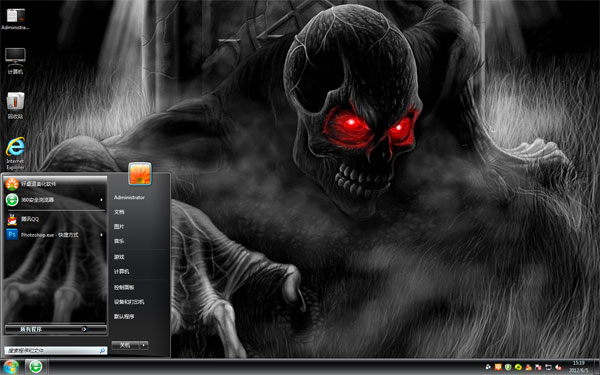Open 默认程序 in the Start menu
The height and width of the screenshot is (375, 600).
(124, 316)
